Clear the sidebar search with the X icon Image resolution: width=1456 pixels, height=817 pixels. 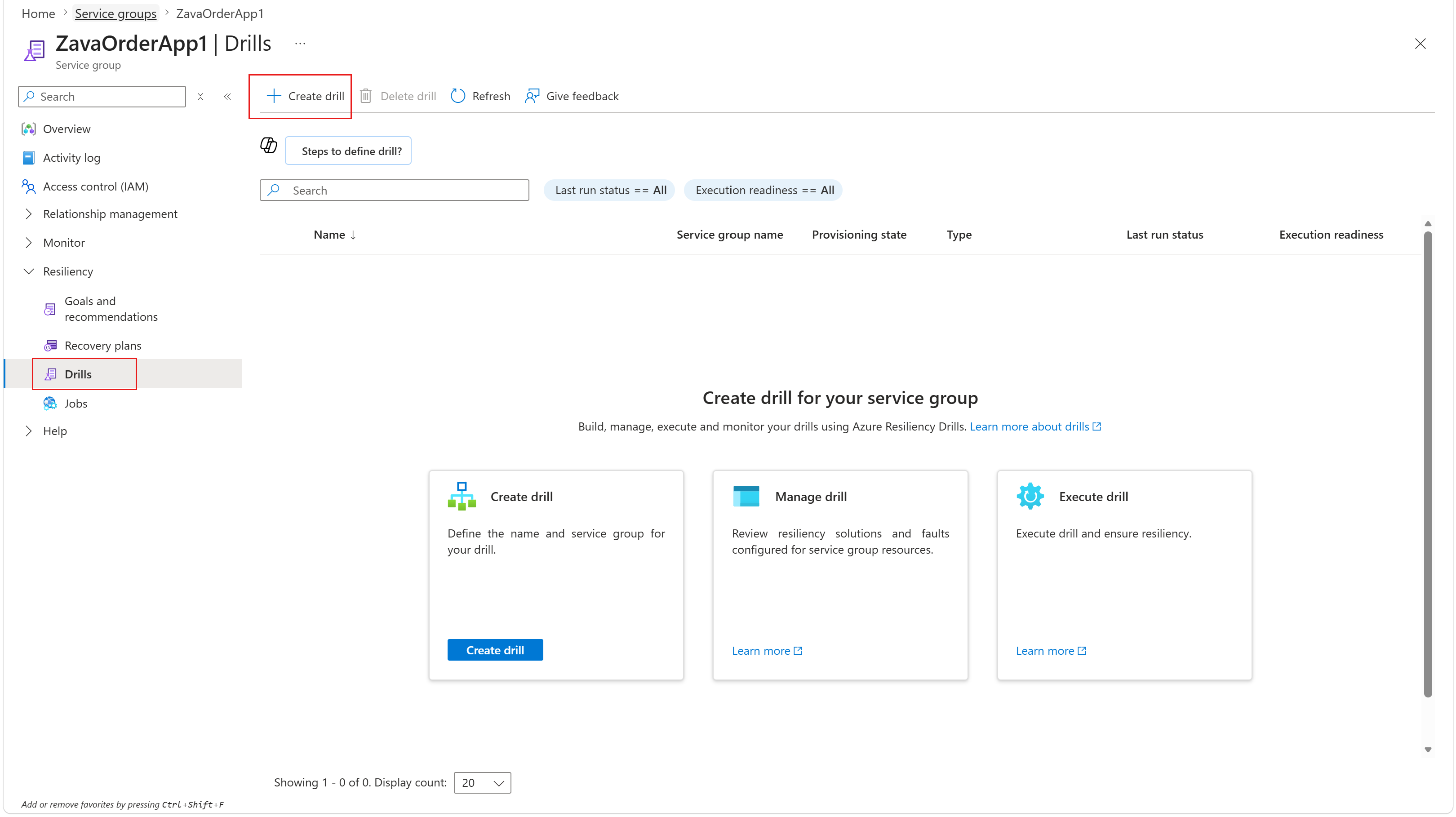tap(200, 97)
